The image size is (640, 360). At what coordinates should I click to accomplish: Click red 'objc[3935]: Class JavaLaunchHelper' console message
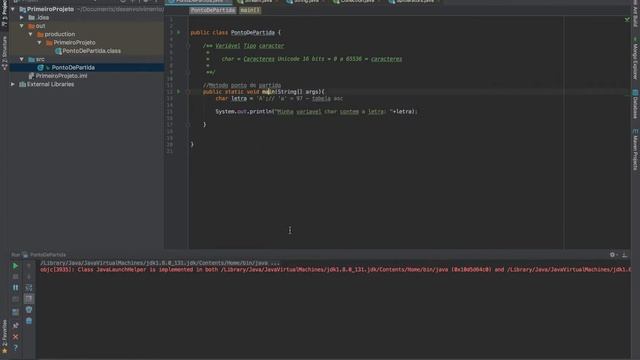point(335,269)
